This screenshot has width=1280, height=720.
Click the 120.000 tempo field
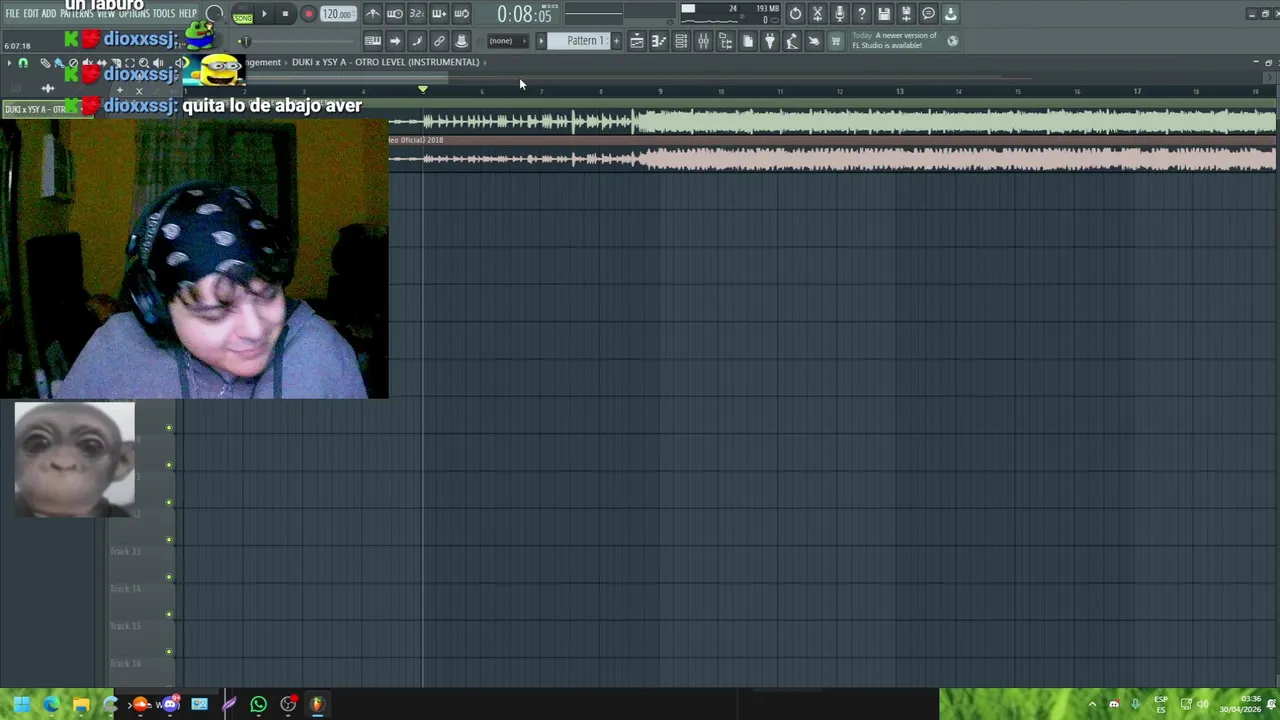point(338,14)
